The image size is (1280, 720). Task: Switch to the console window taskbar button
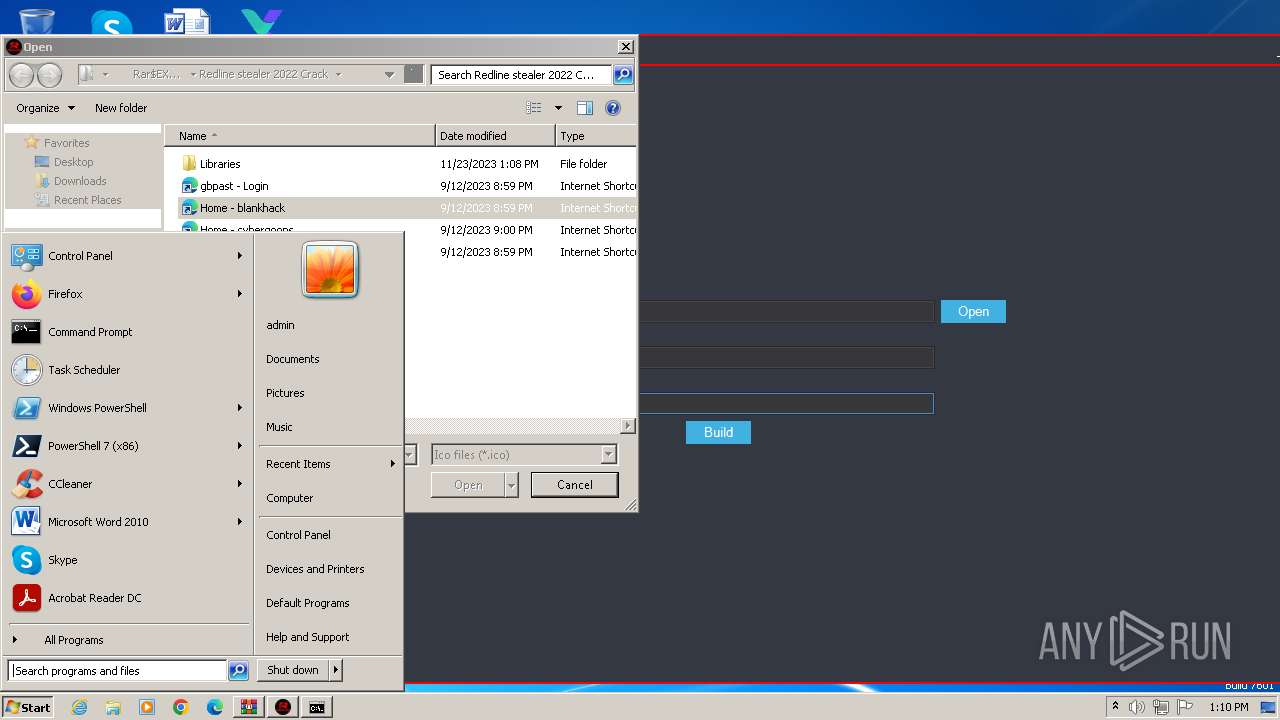click(x=317, y=707)
